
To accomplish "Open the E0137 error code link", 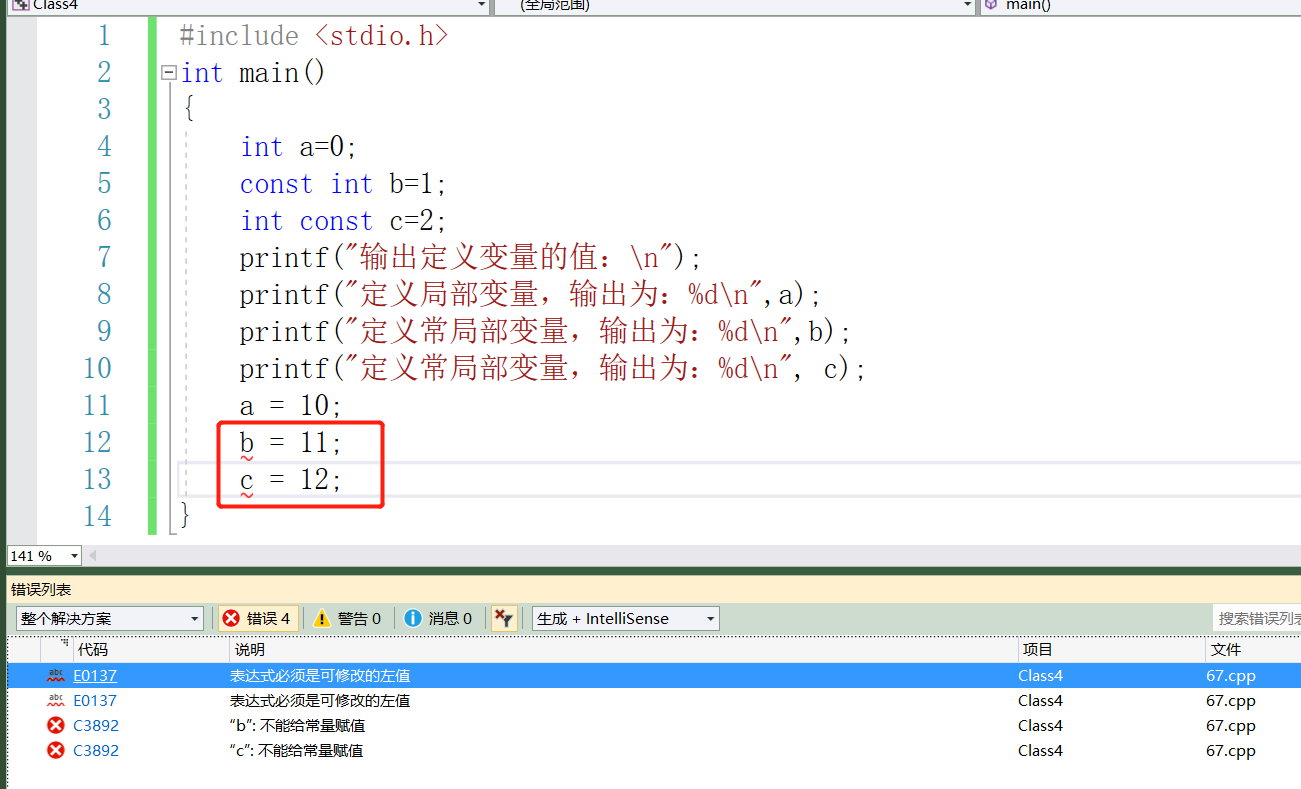I will (94, 675).
